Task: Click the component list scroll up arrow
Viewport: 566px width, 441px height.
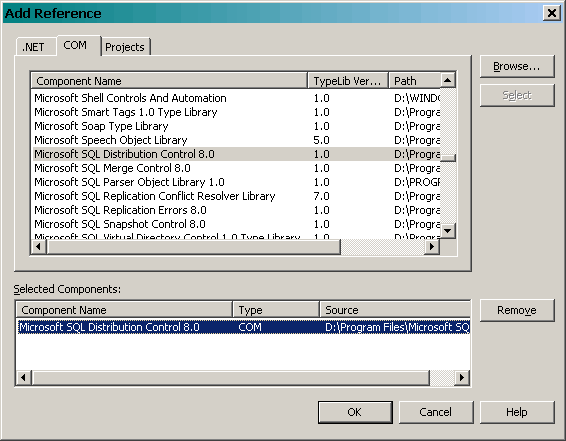Action: (x=448, y=80)
